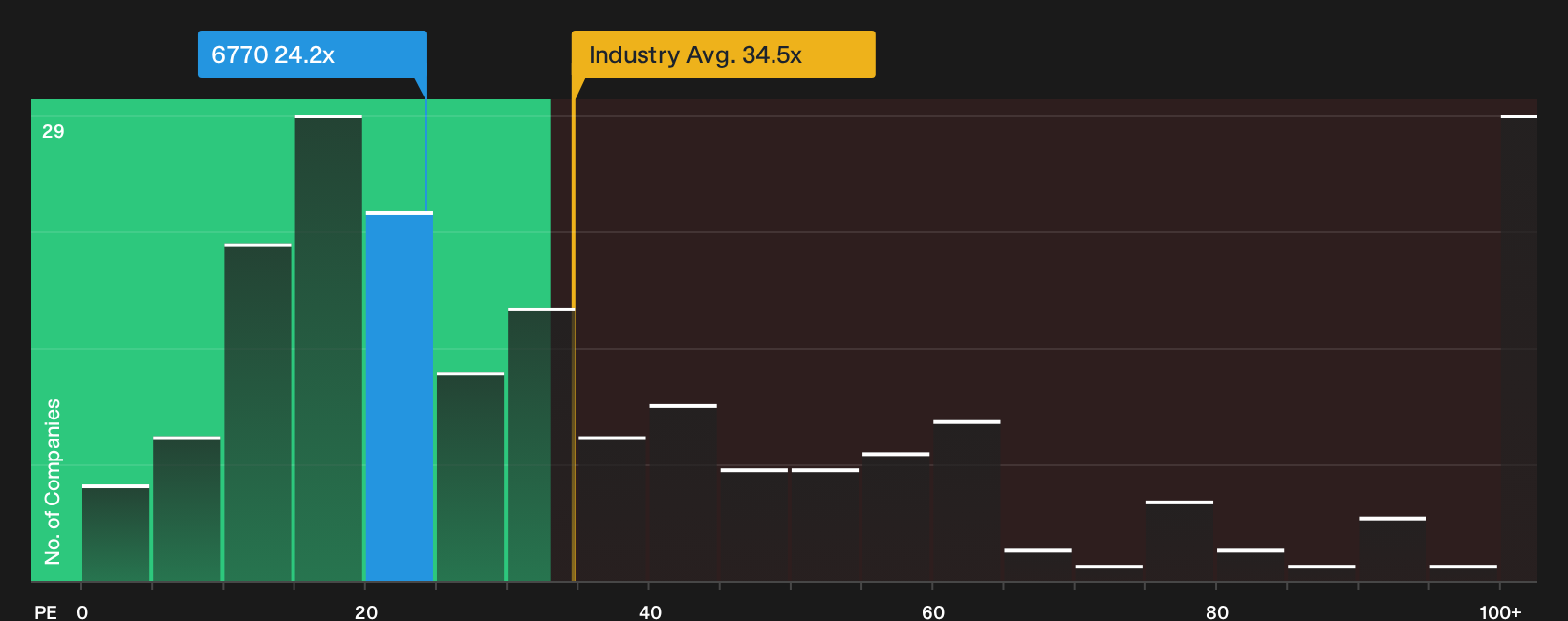The image size is (1568, 621).
Task: Select the PE 10–15 histogram bar
Action: click(x=257, y=413)
